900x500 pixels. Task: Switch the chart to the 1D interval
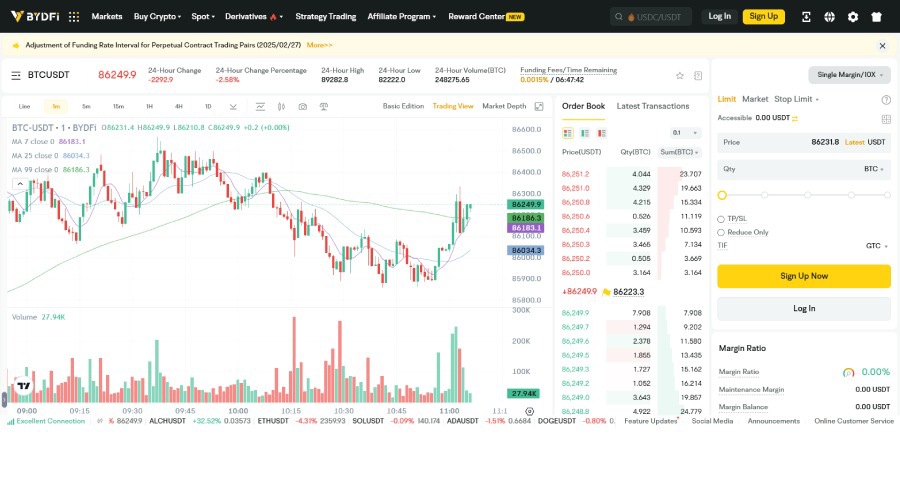click(x=208, y=106)
